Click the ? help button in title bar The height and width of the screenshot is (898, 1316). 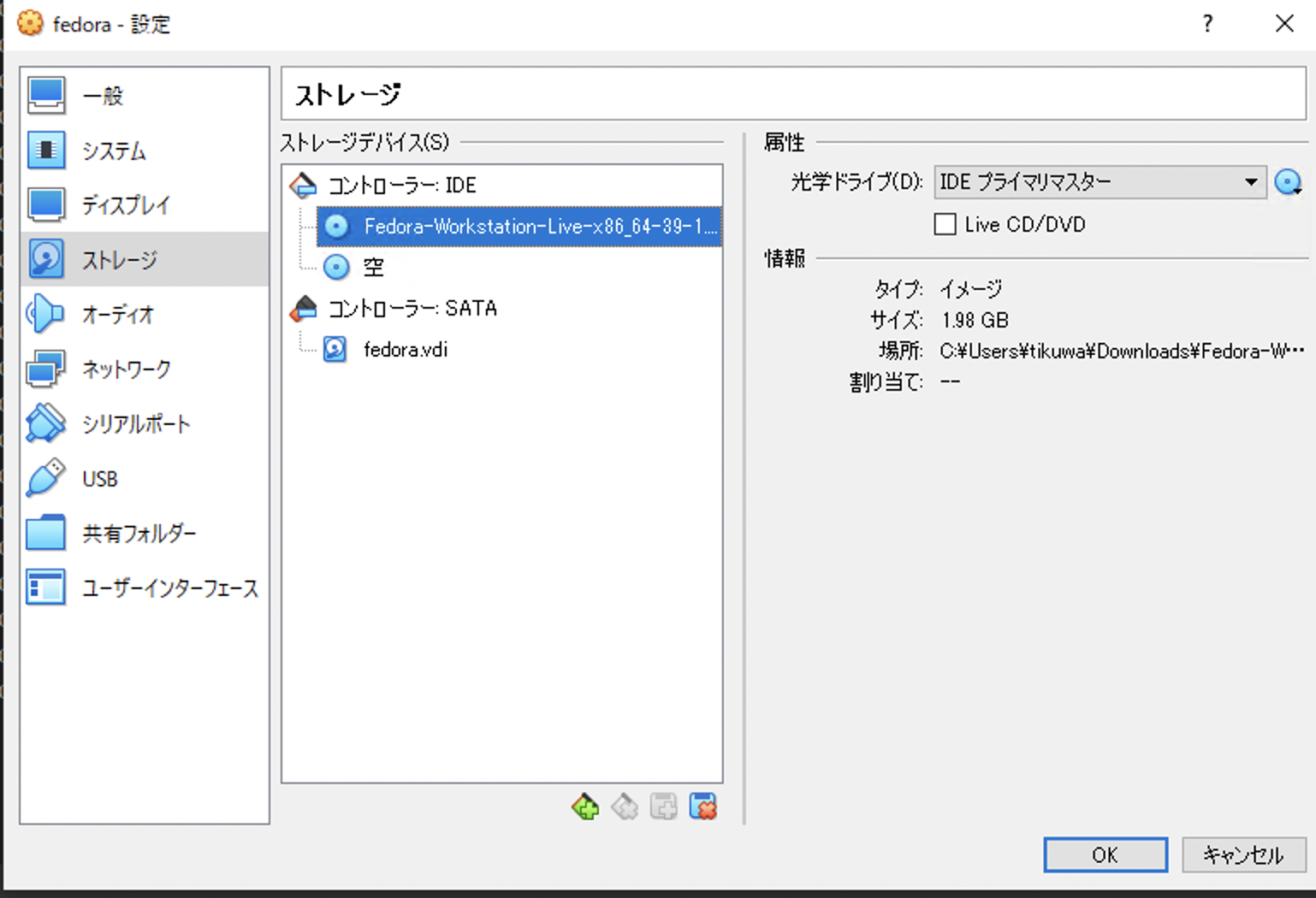[x=1207, y=24]
